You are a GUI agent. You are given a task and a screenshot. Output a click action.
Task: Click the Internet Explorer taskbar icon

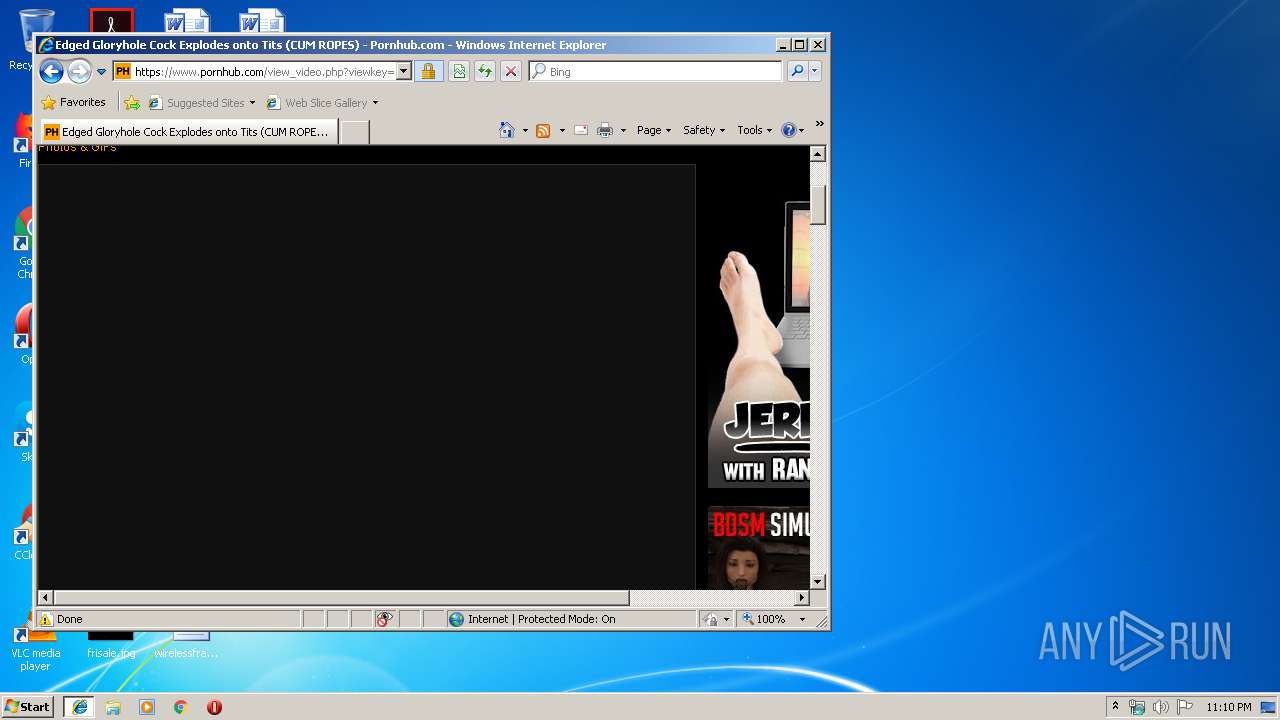(80, 707)
